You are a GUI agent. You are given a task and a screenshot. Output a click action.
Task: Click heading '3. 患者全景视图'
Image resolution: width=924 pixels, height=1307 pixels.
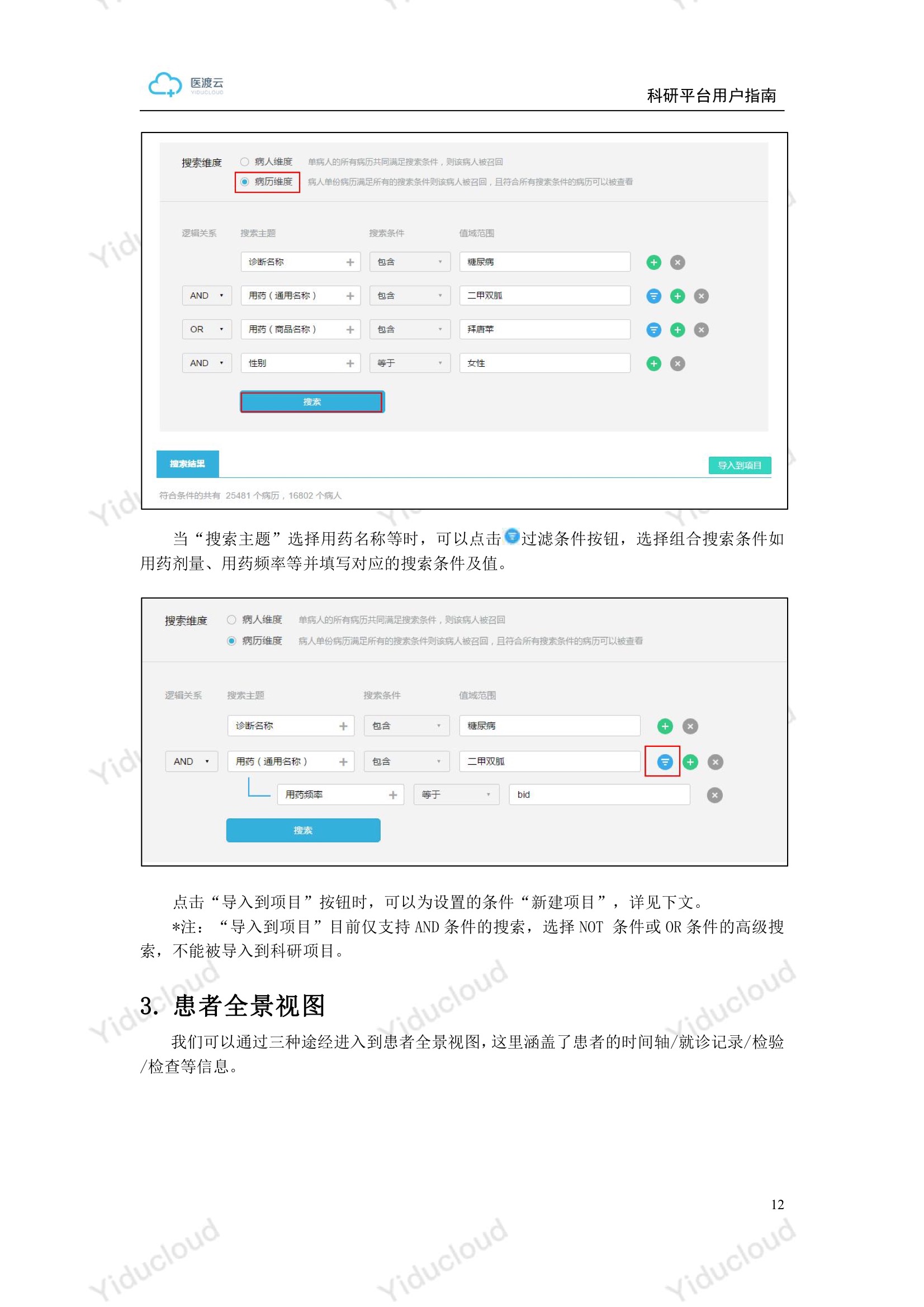pos(233,1006)
